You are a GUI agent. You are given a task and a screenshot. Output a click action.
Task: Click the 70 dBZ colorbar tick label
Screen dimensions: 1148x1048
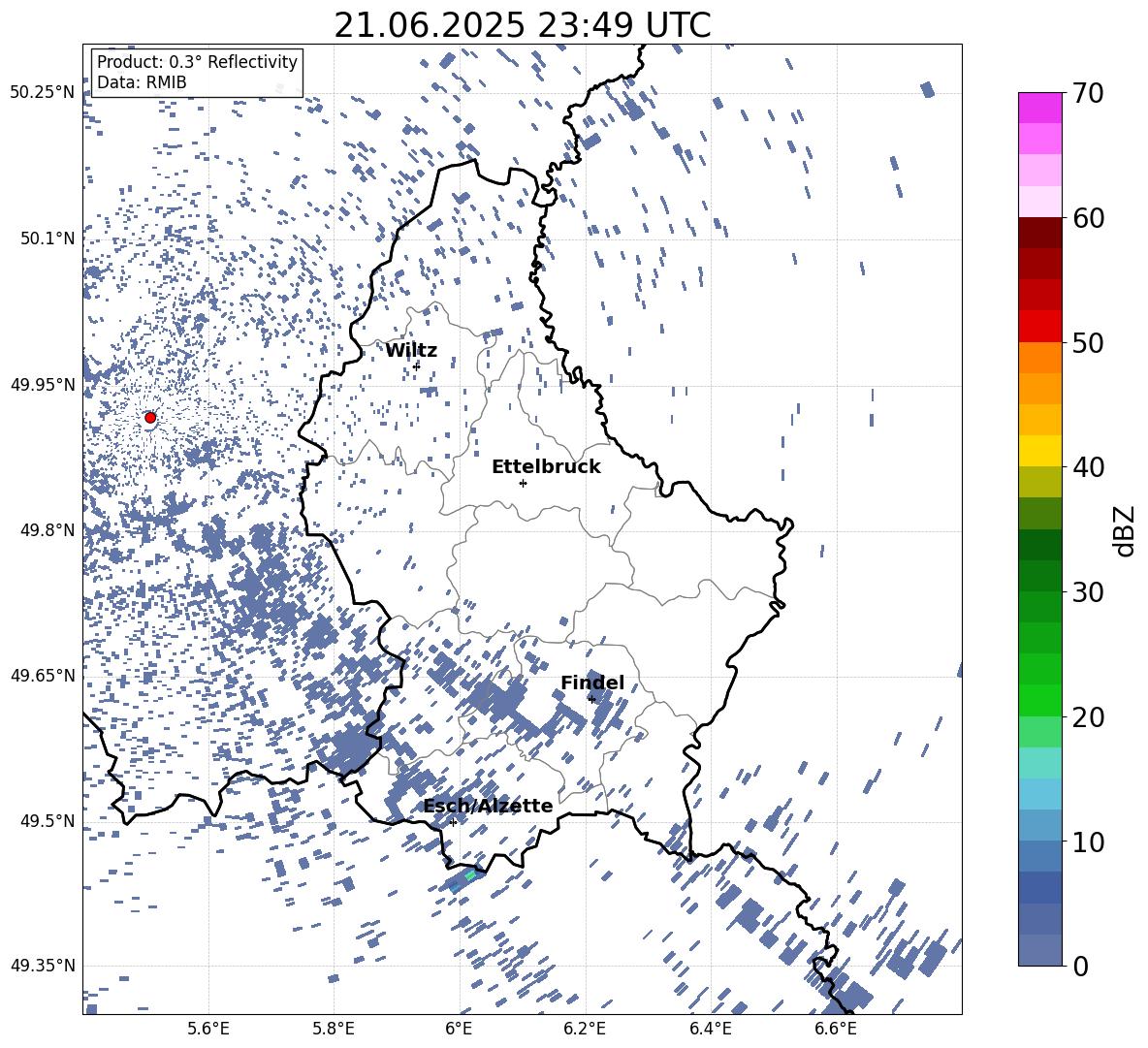[x=1088, y=93]
